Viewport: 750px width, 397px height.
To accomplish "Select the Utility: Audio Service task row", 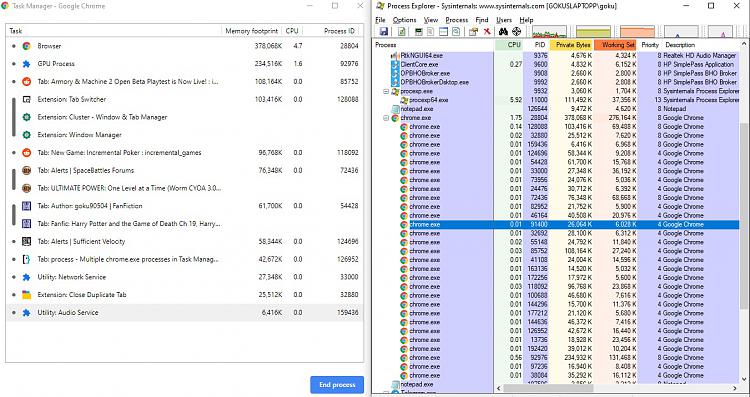I will (185, 312).
